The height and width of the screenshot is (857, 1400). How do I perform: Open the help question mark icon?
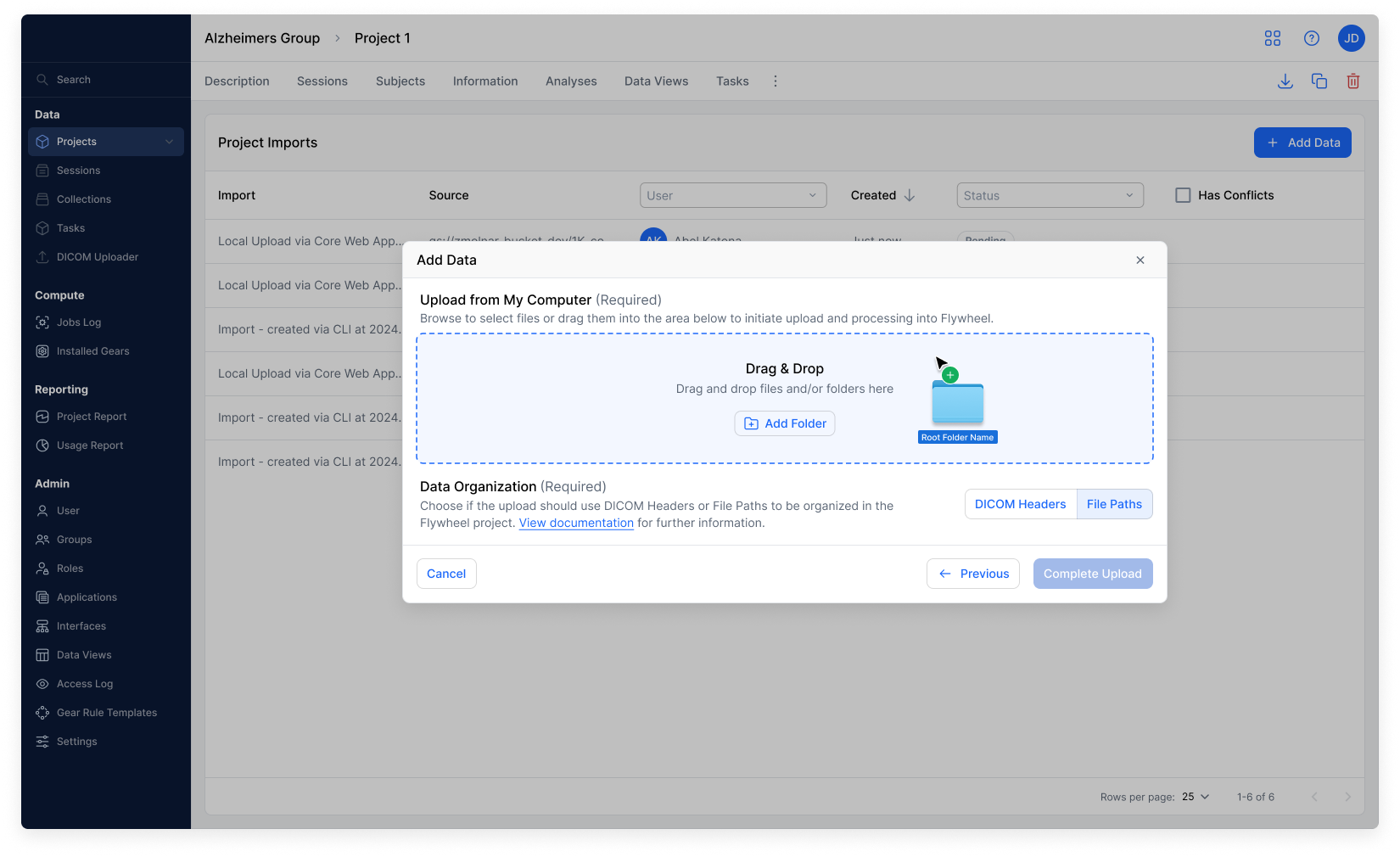(x=1312, y=38)
